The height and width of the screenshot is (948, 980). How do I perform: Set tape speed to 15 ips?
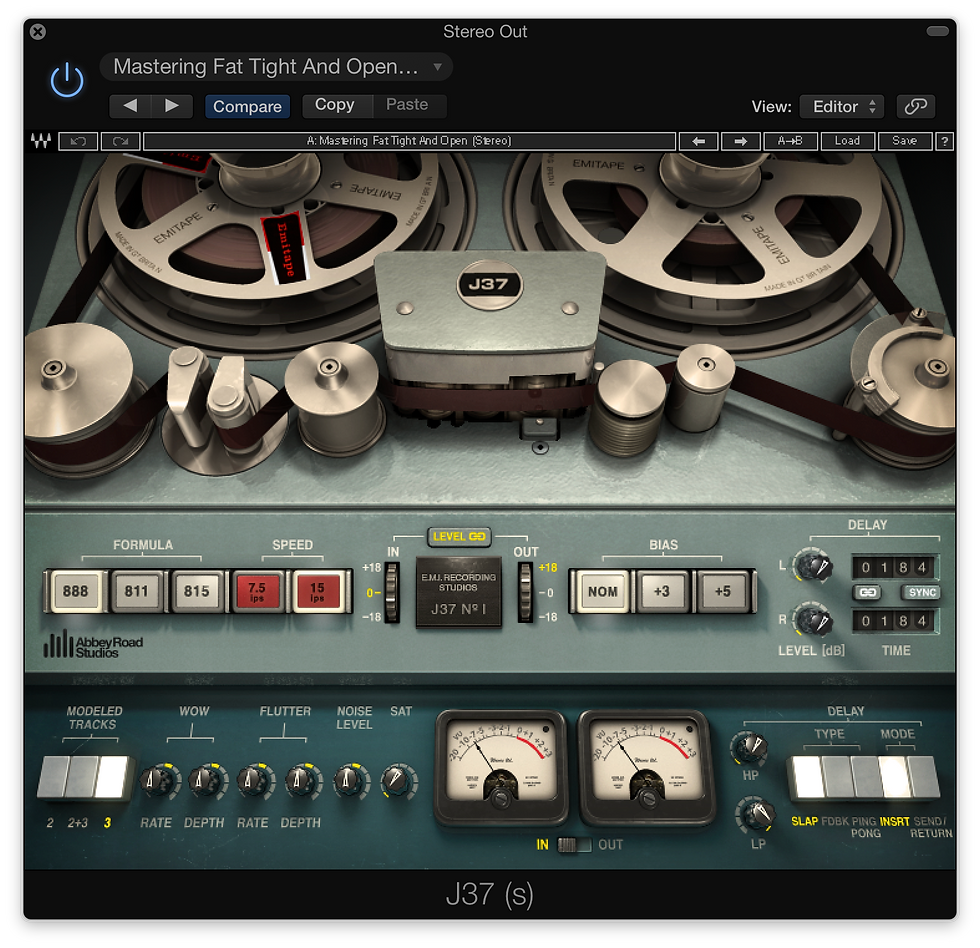tap(318, 591)
